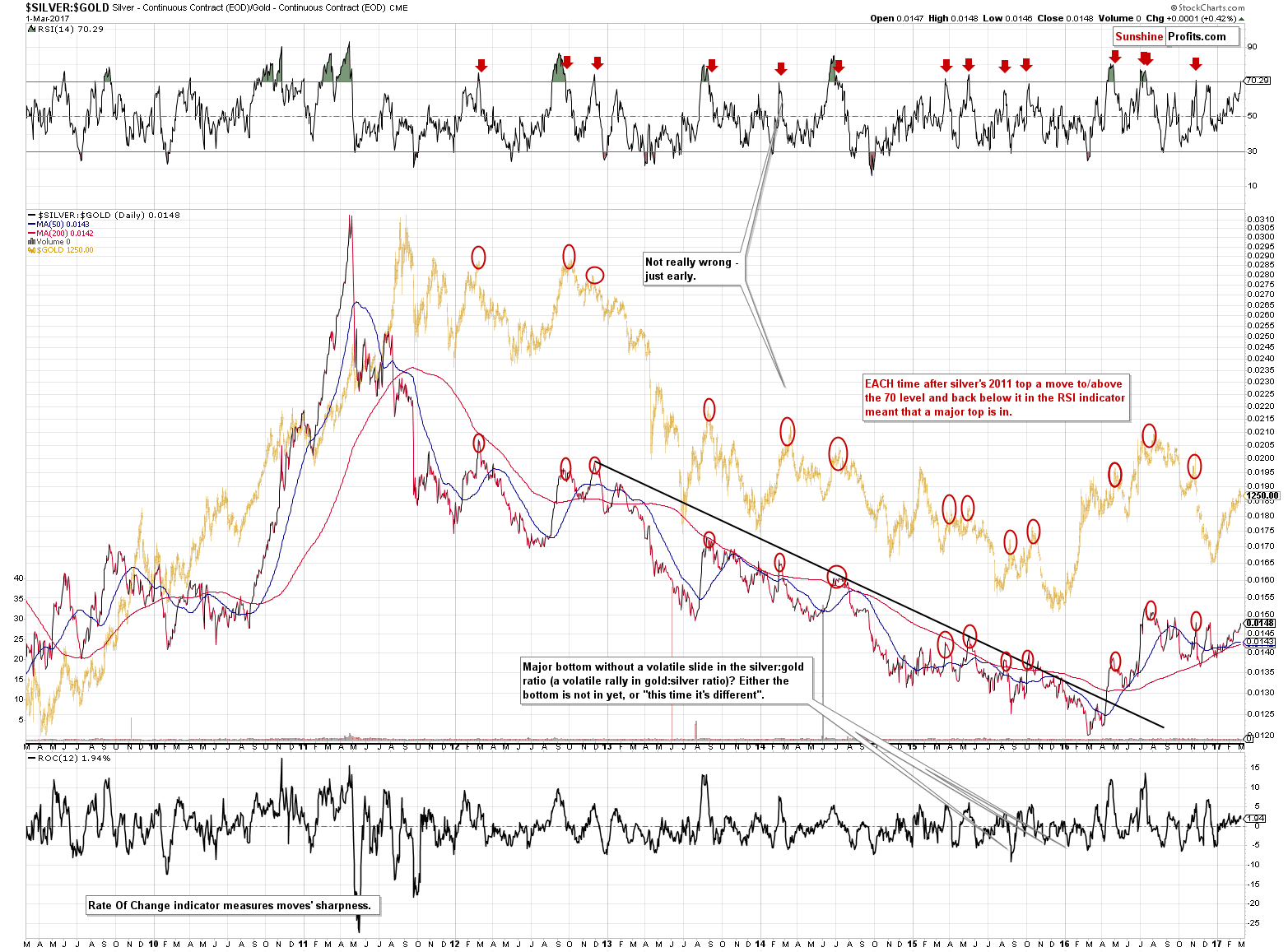This screenshot has height=952, width=1288.
Task: Click the 0.0310 price axis label
Action: pos(1261,219)
